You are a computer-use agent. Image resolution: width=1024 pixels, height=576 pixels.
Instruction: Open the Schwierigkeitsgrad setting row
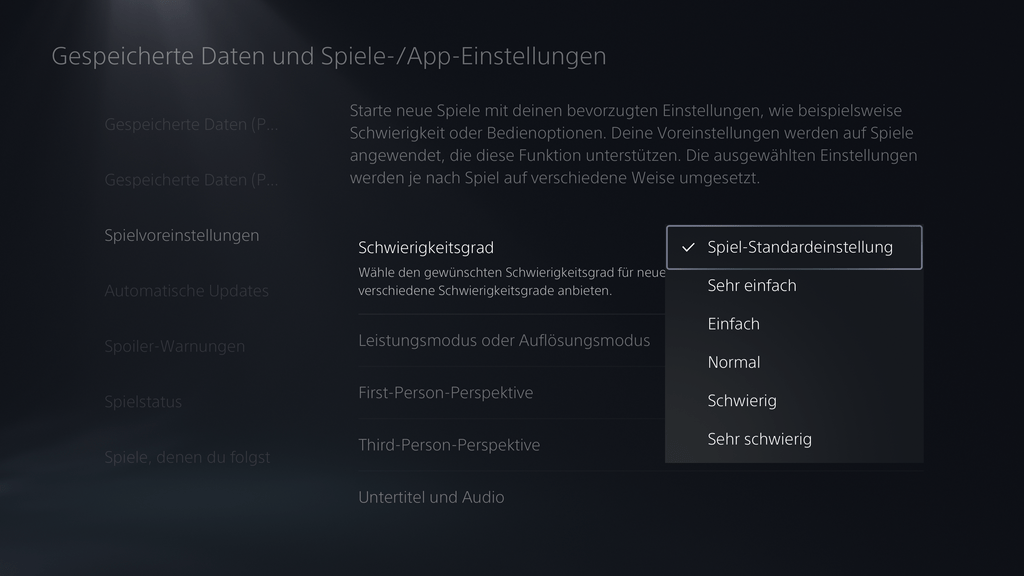[511, 268]
